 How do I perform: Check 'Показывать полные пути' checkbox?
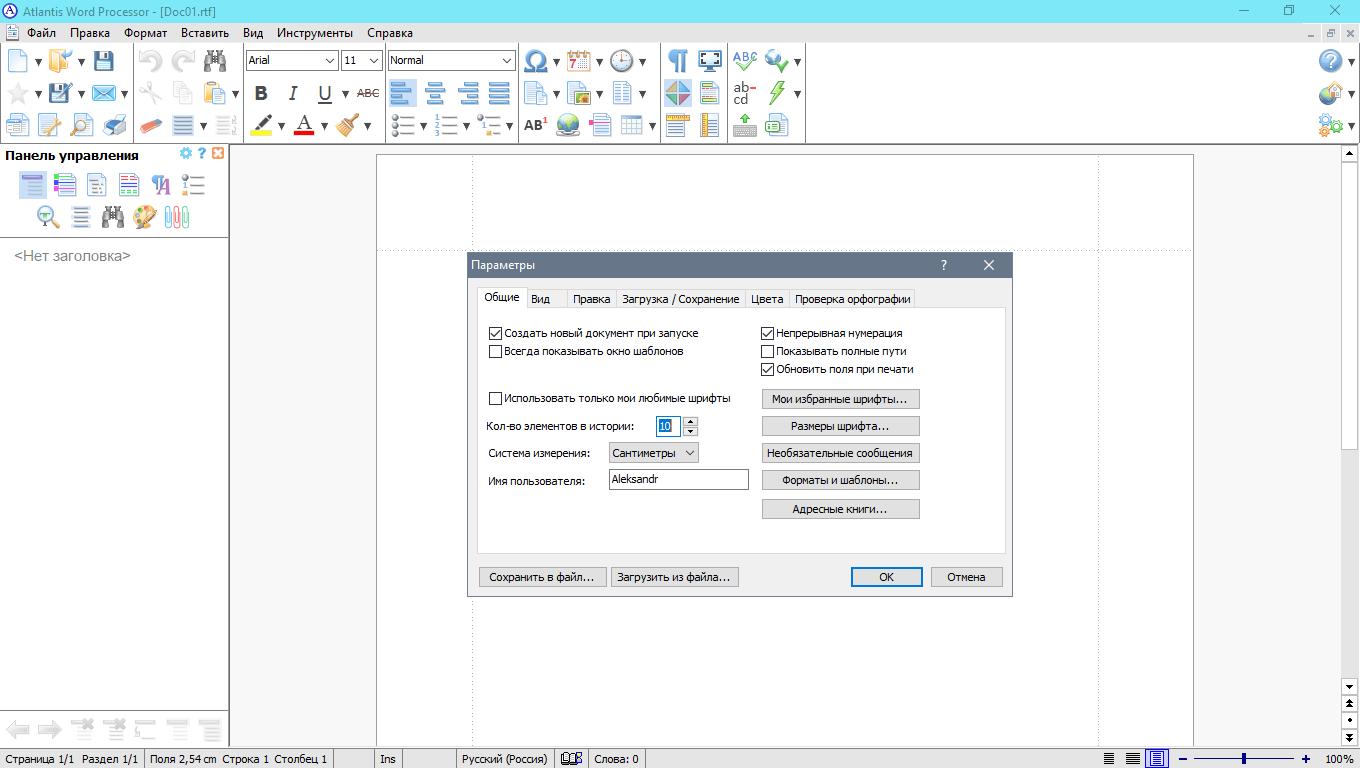pyautogui.click(x=768, y=352)
